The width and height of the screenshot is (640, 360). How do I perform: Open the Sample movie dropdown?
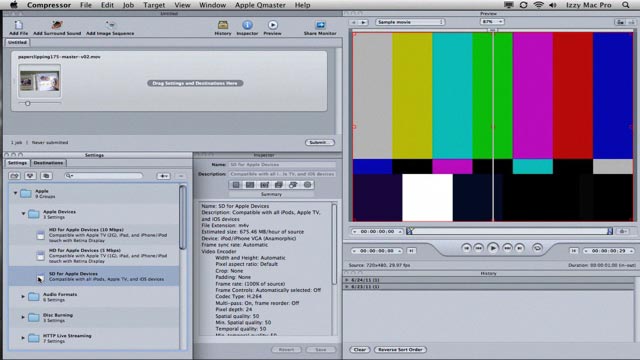(x=409, y=22)
